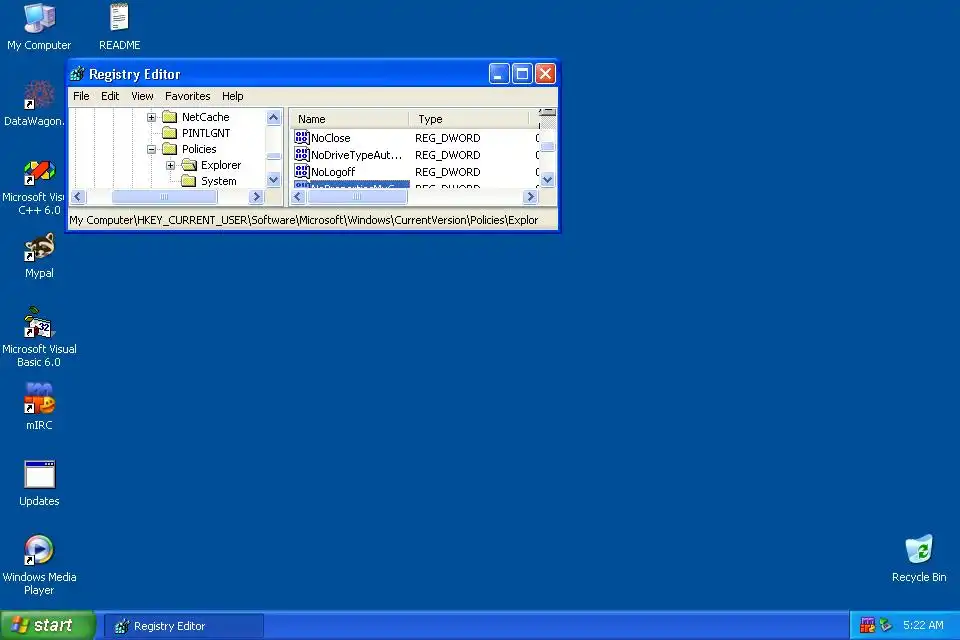Viewport: 960px width, 640px height.
Task: Click the values pane scroll down arrow
Action: (548, 179)
